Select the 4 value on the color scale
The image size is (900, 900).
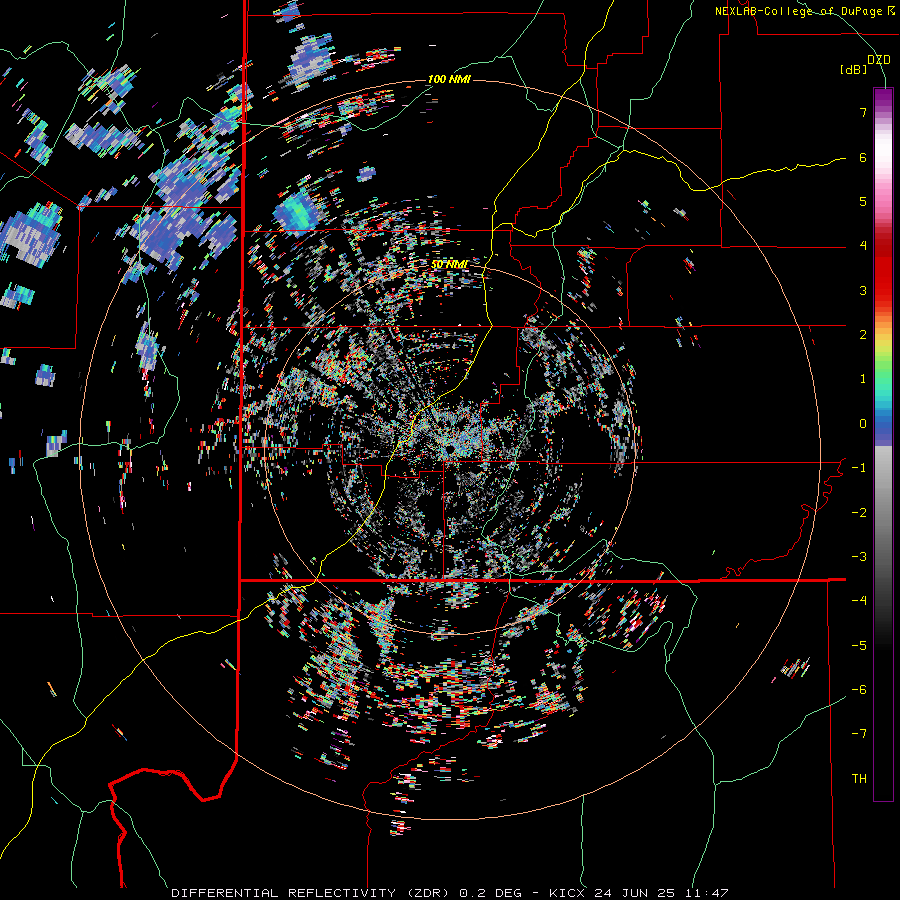coord(863,246)
